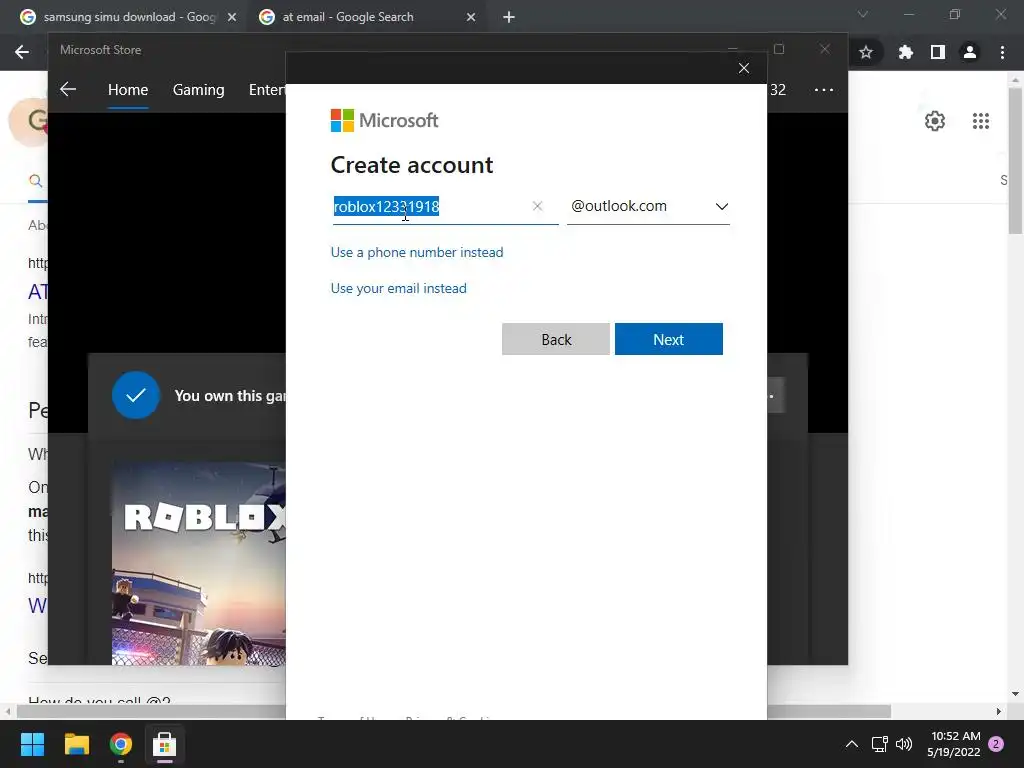Click the blue checkmark owned-game icon
This screenshot has width=1024, height=768.
pos(136,395)
